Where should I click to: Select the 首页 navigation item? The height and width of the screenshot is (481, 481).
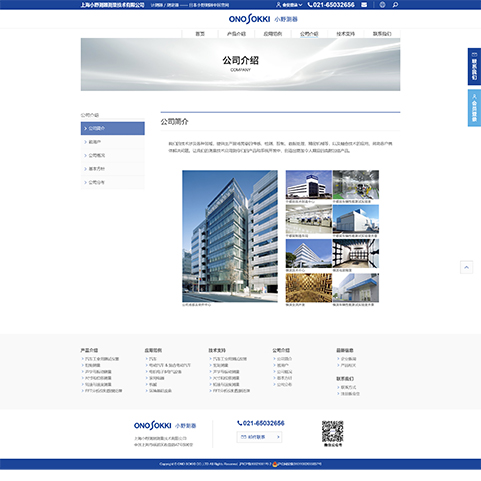[x=200, y=34]
